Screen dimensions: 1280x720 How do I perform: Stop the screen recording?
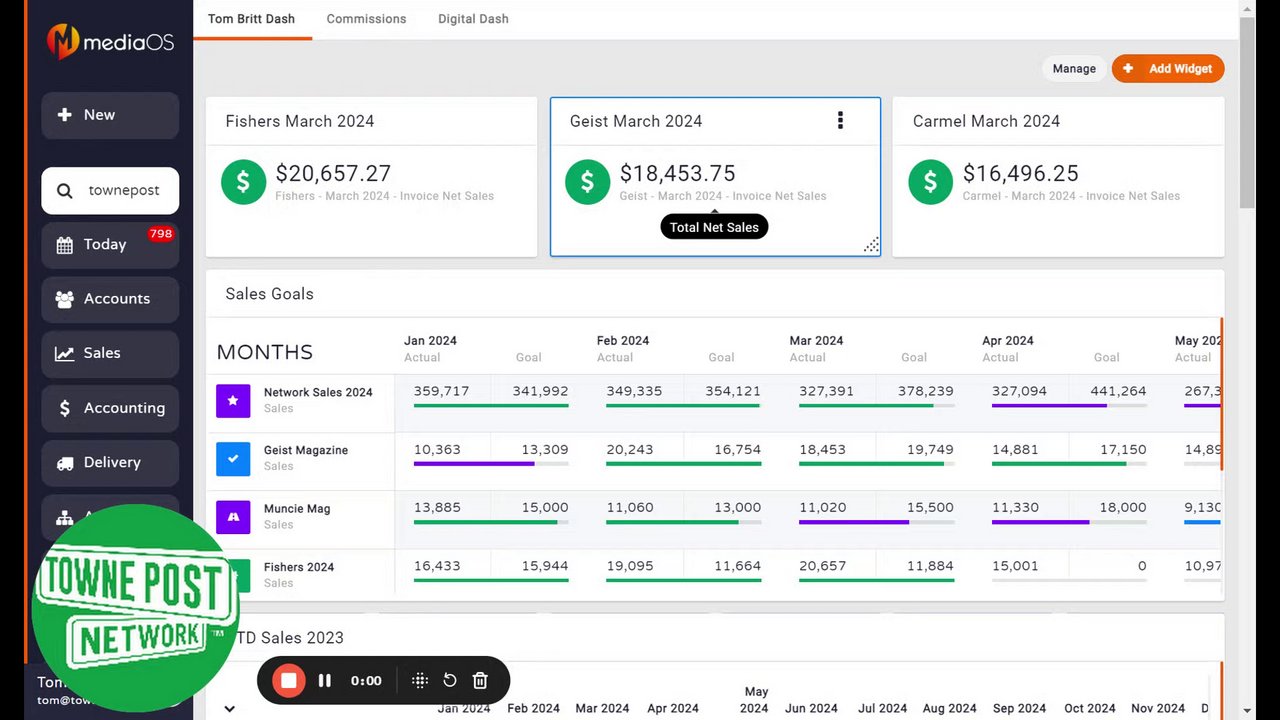(x=289, y=681)
